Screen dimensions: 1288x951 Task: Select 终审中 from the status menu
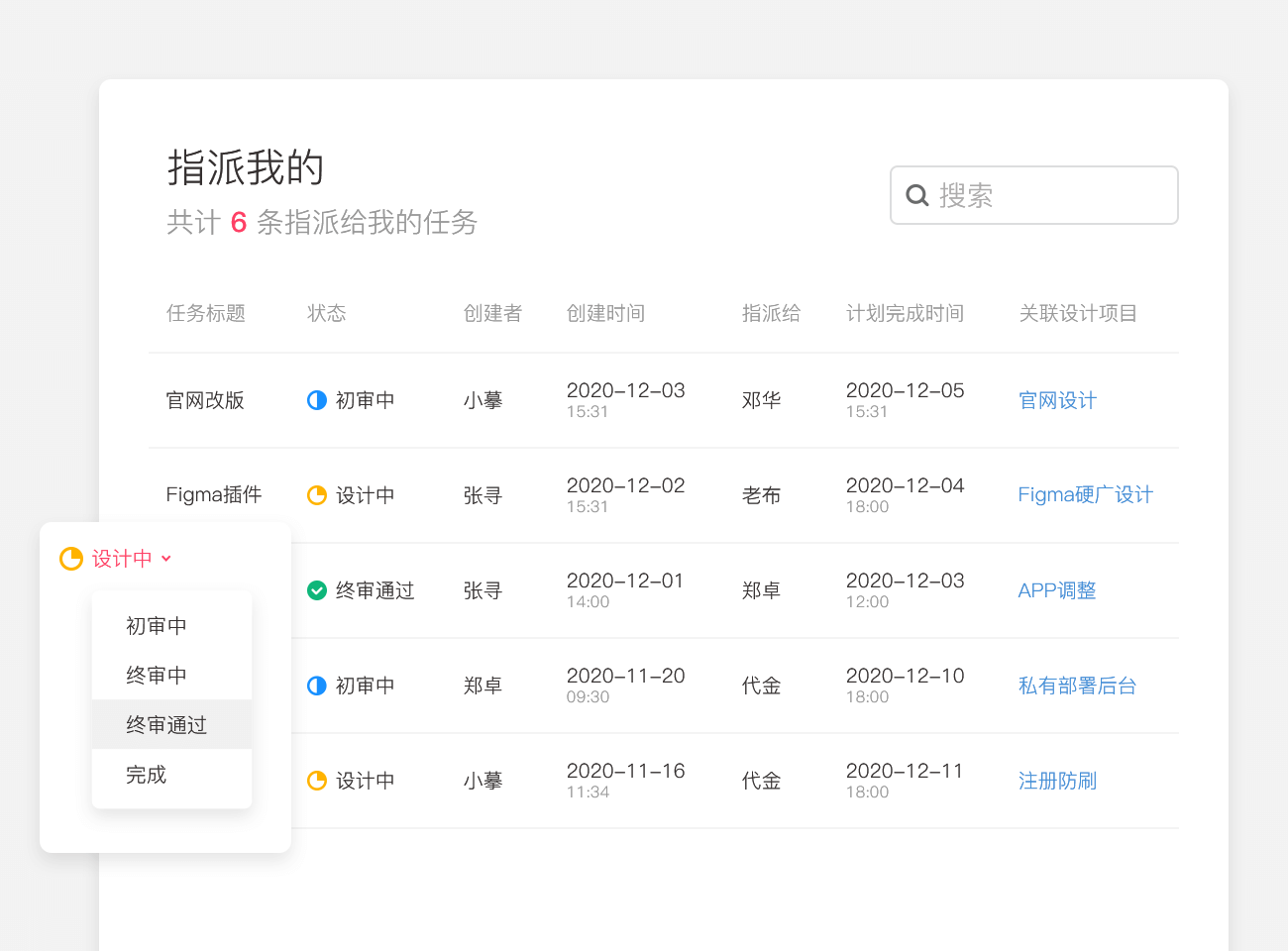(x=171, y=676)
